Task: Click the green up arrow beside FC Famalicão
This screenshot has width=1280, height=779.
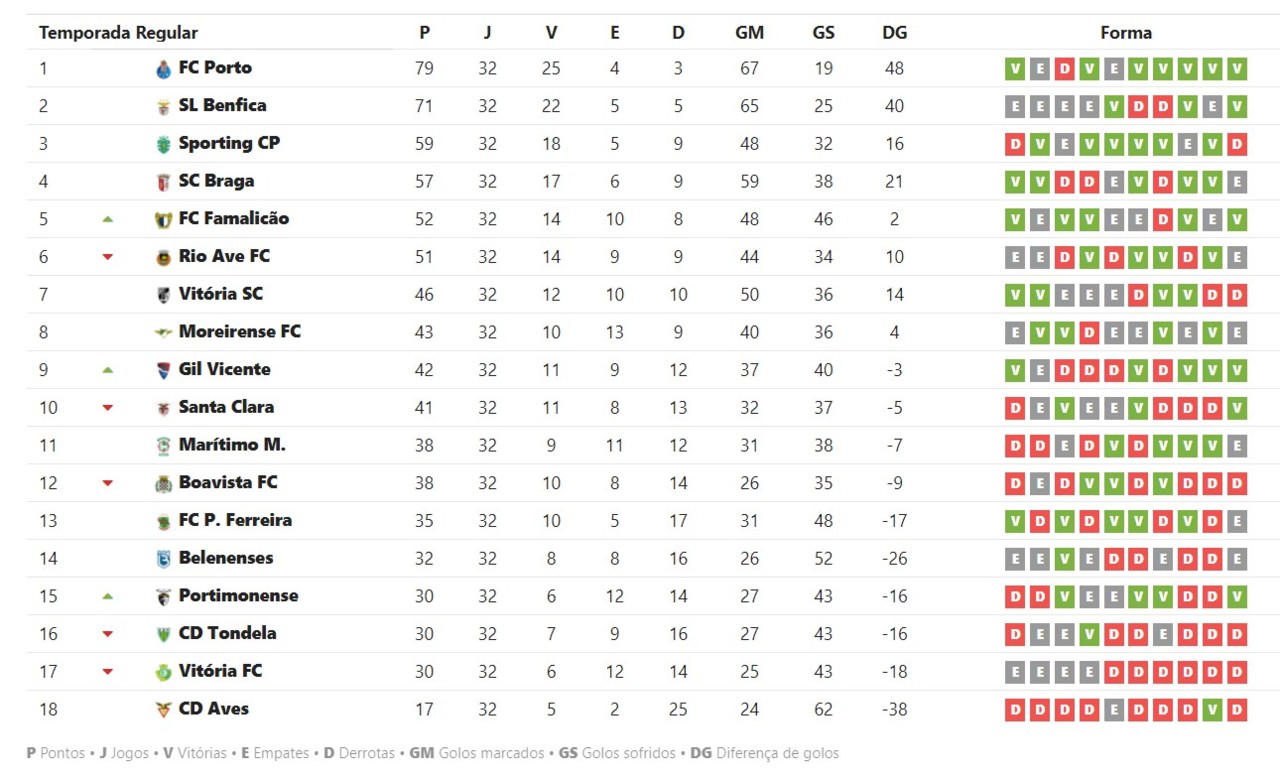Action: (x=108, y=219)
